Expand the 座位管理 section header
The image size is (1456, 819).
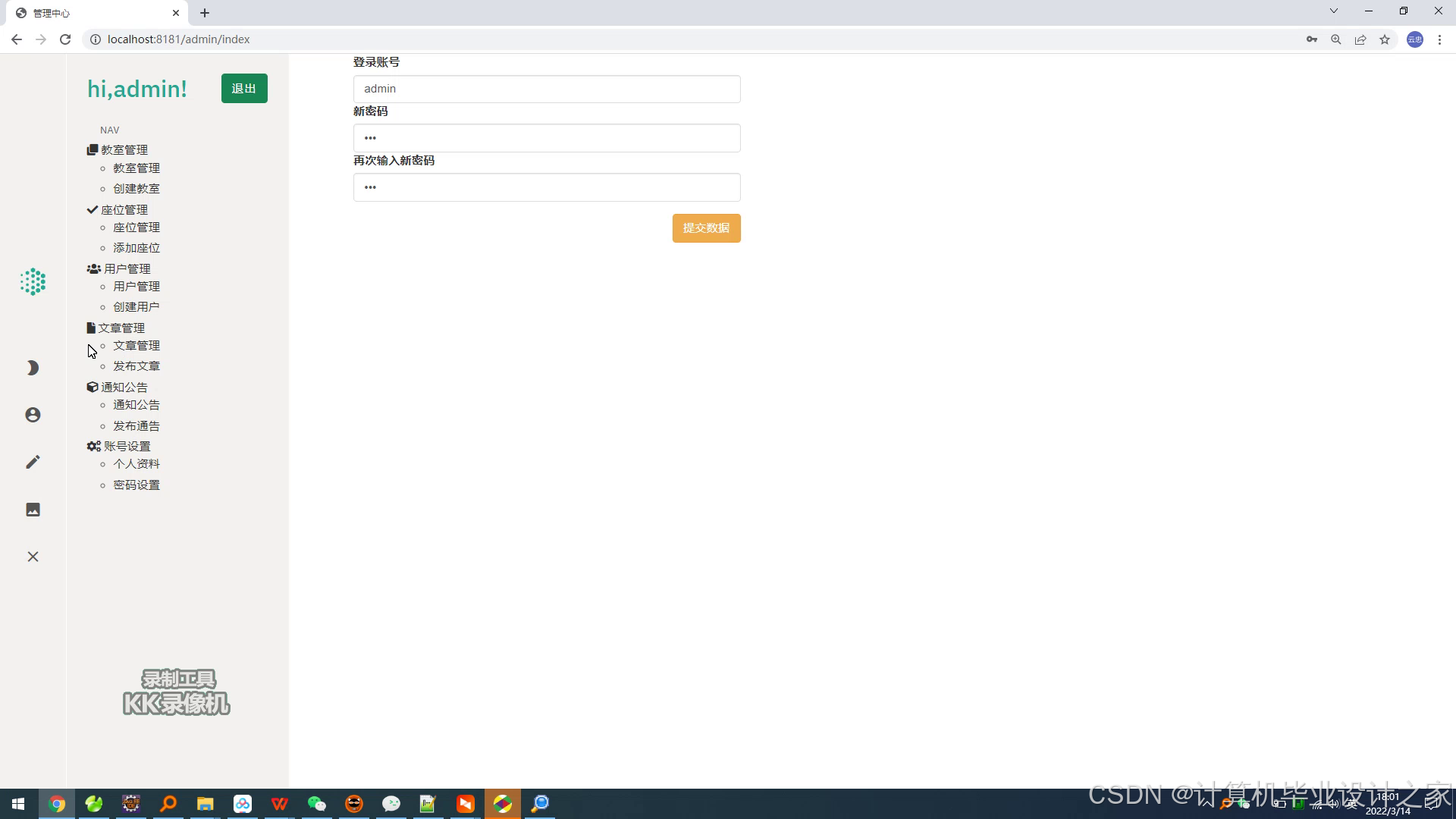[x=118, y=210]
